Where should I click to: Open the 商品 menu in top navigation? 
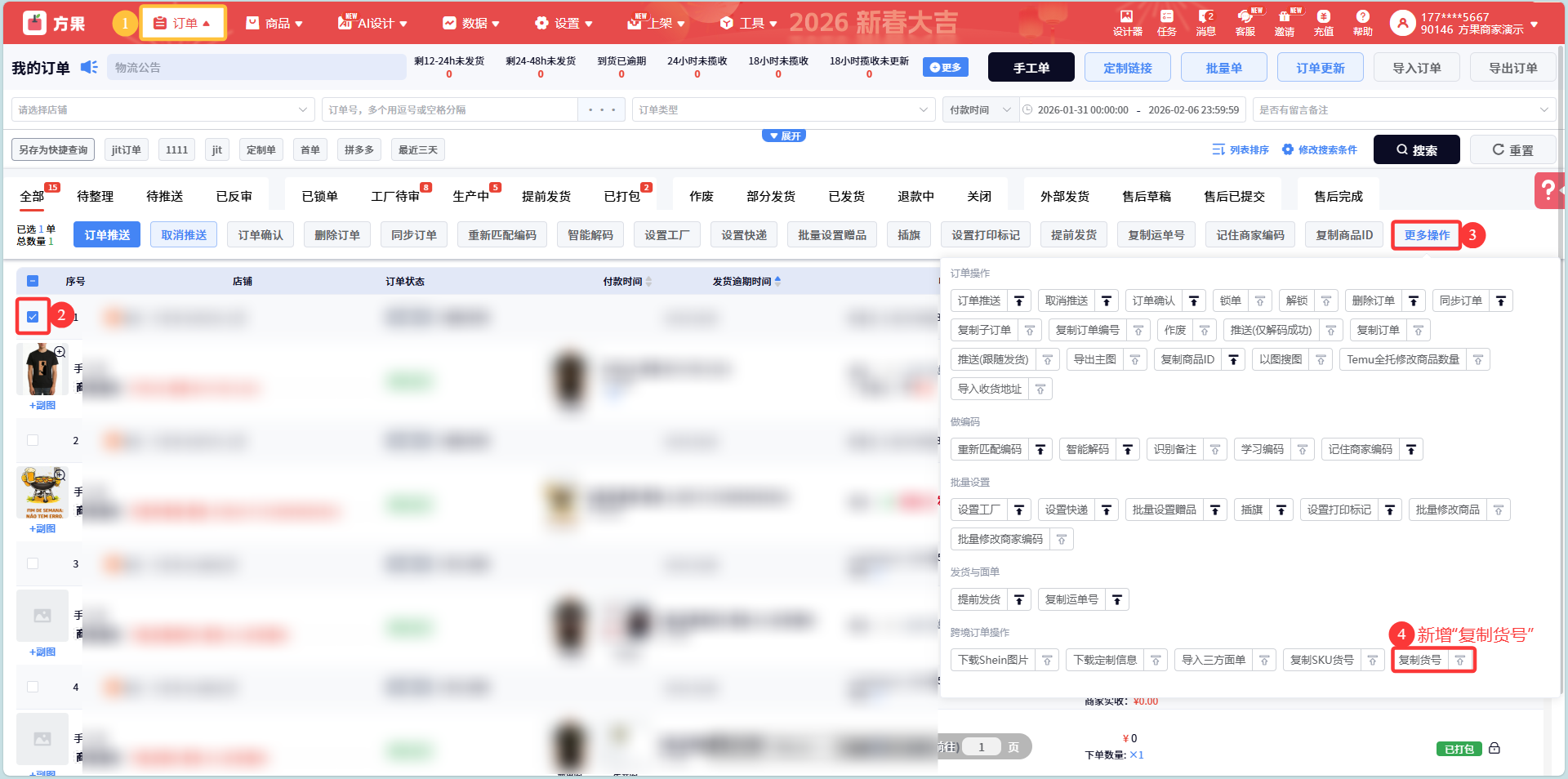(x=275, y=23)
